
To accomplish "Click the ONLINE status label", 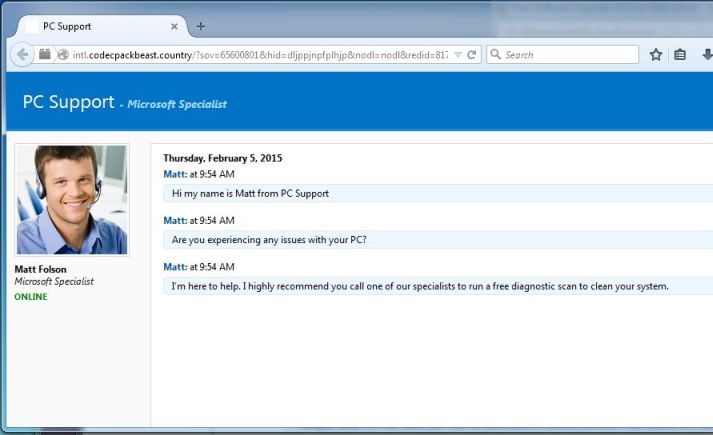I will (31, 297).
